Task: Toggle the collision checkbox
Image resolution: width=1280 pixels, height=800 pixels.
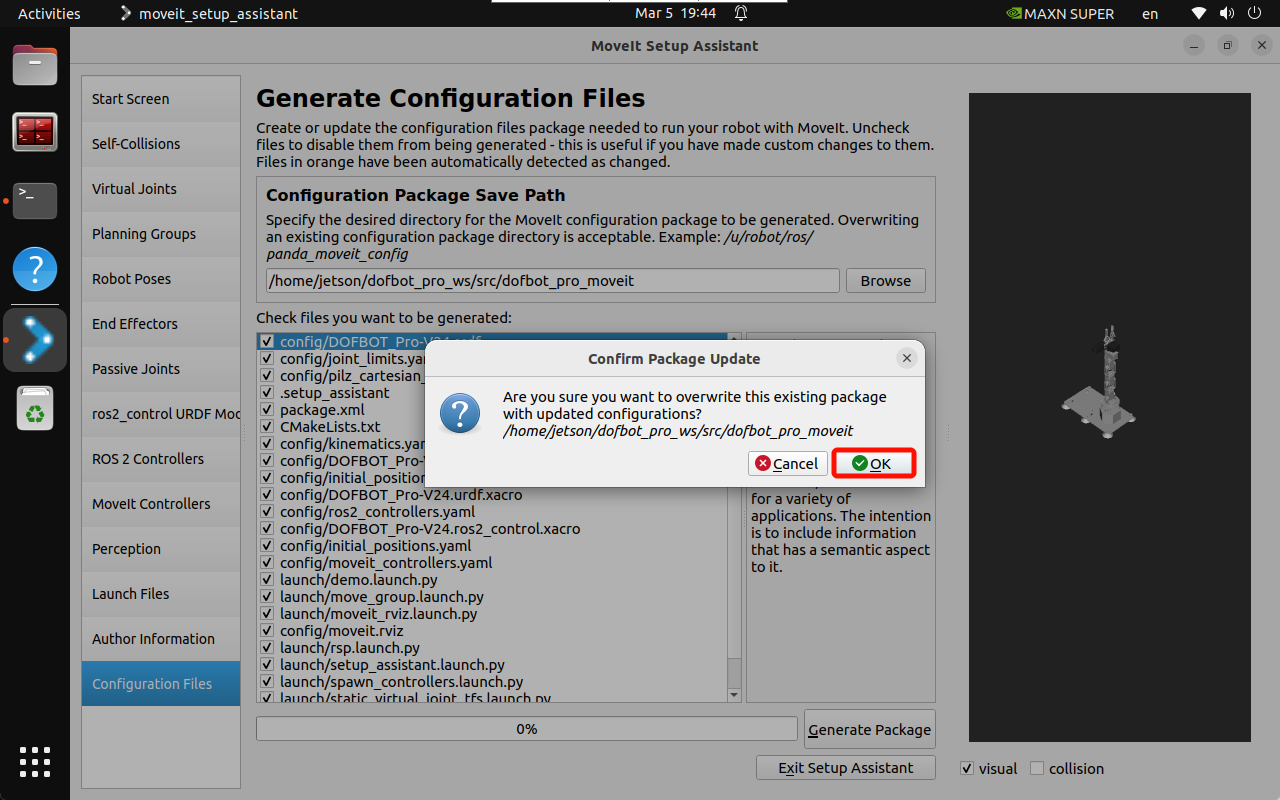Action: click(1037, 768)
